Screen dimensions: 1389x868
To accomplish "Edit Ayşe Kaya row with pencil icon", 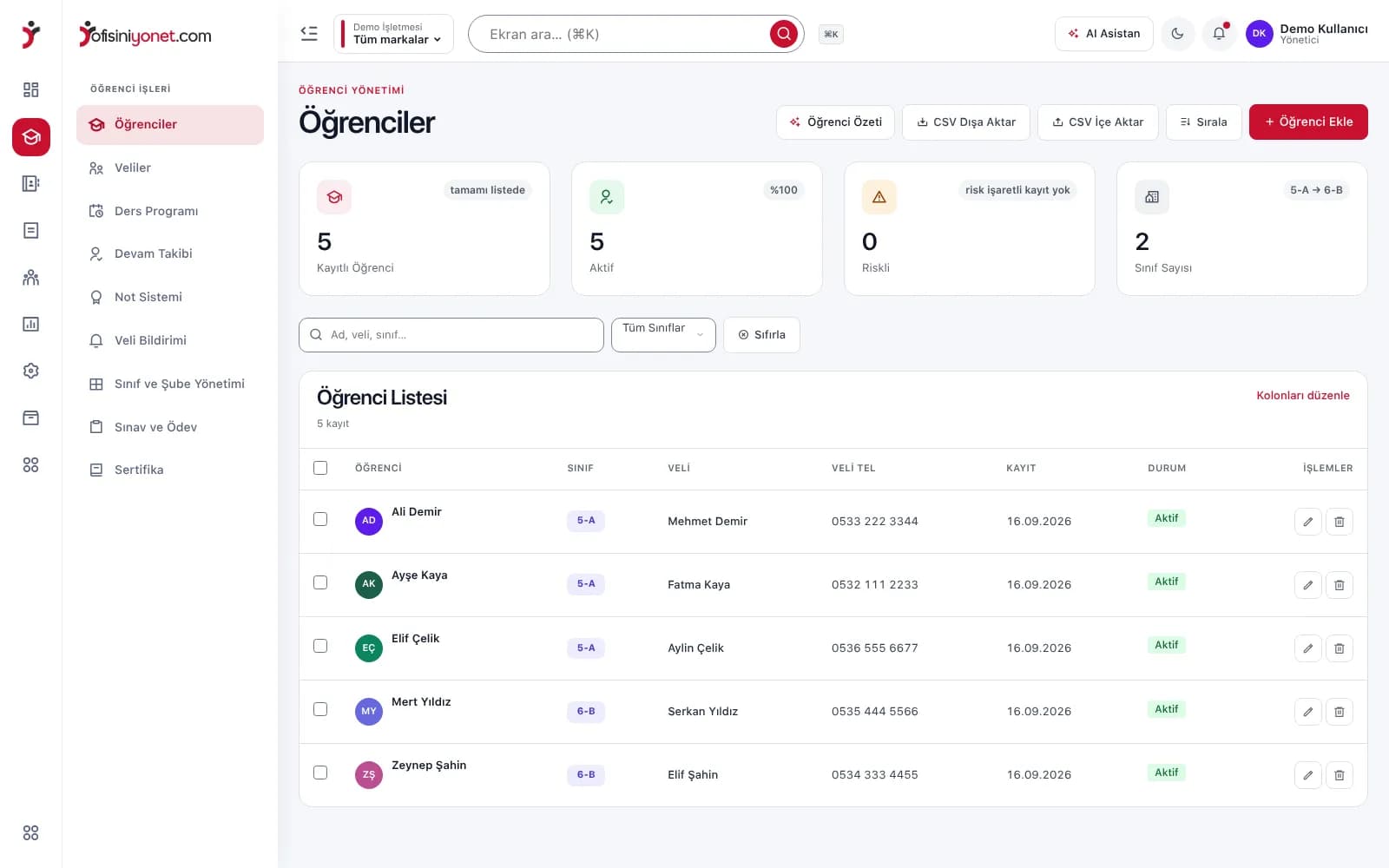I will coord(1307,585).
